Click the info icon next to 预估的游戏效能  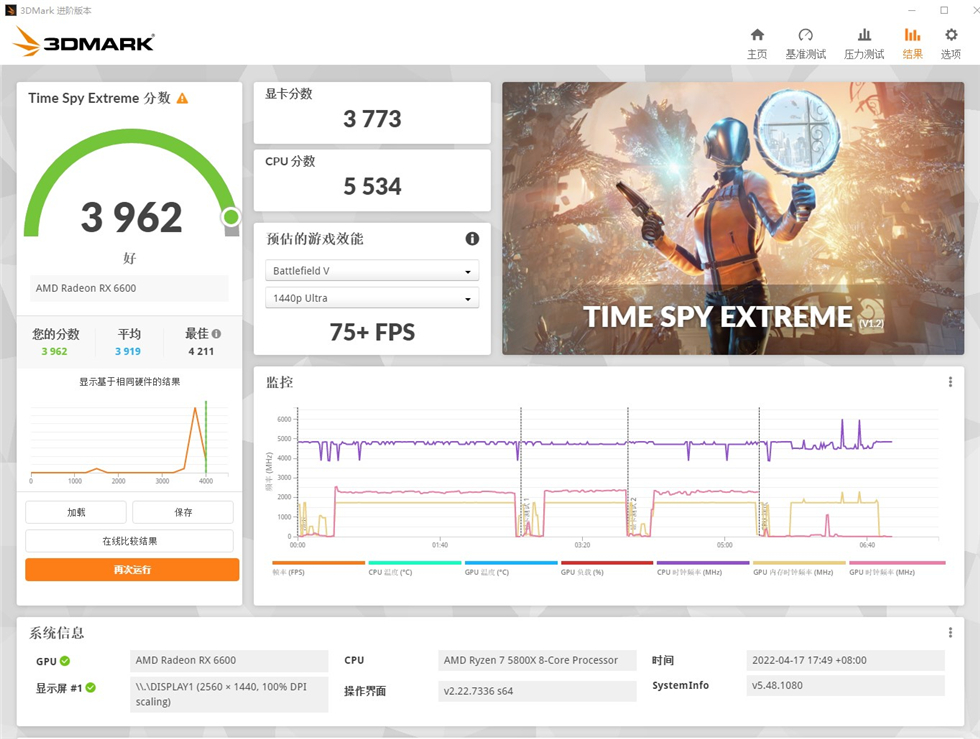[x=472, y=238]
